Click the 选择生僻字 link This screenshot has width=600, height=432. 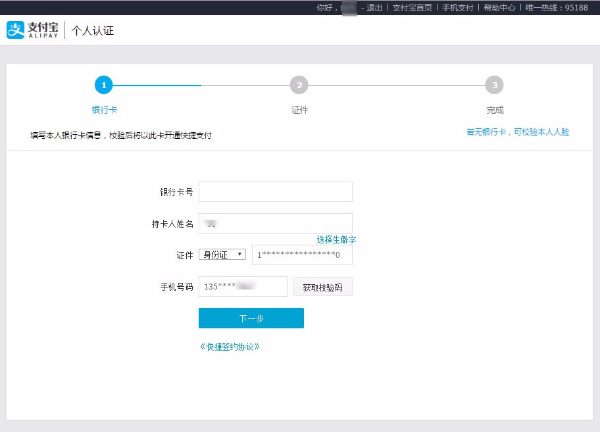coord(336,240)
